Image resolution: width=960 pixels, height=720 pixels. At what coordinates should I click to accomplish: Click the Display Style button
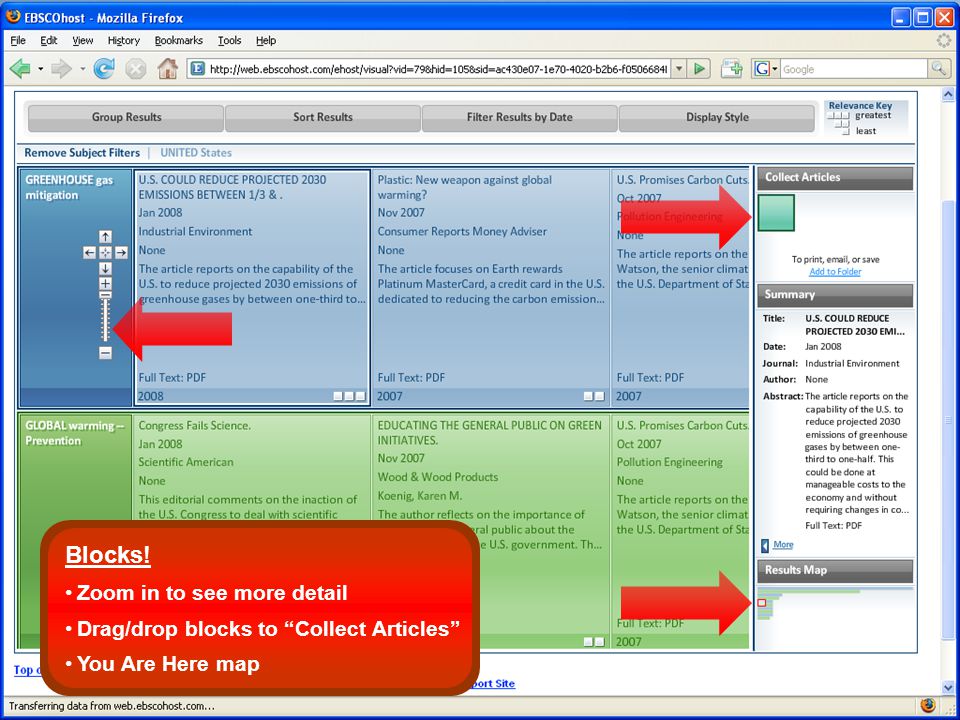(x=717, y=118)
